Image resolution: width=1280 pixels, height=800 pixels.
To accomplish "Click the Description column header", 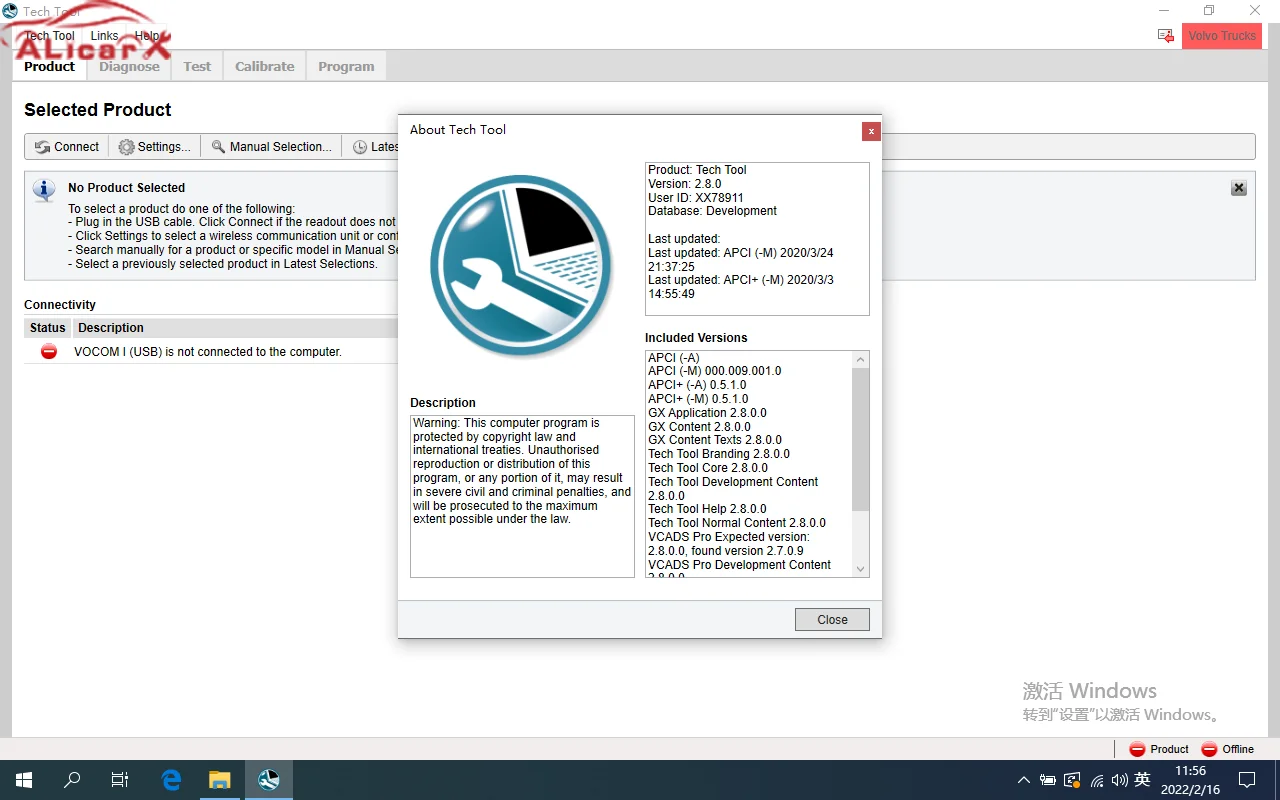I will click(x=111, y=328).
